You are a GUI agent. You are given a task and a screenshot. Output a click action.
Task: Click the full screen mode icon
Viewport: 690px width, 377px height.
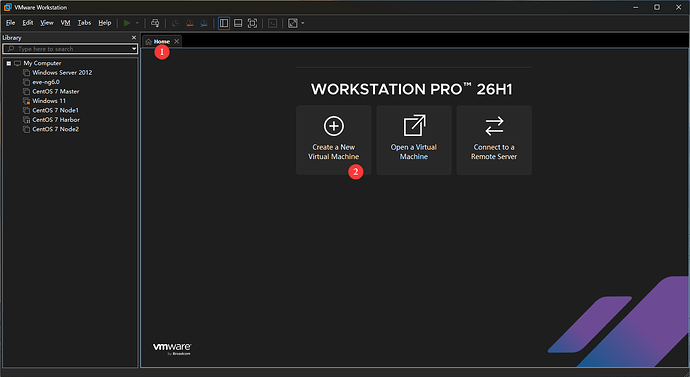tap(252, 23)
